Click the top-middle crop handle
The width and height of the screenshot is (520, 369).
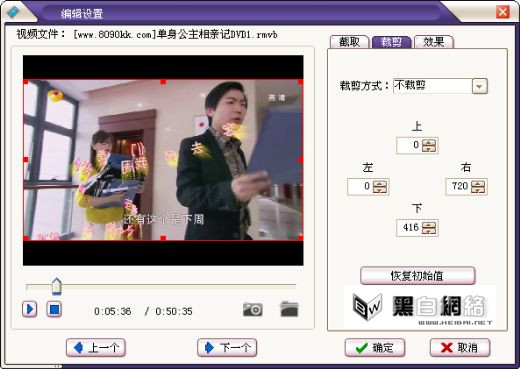click(x=163, y=81)
